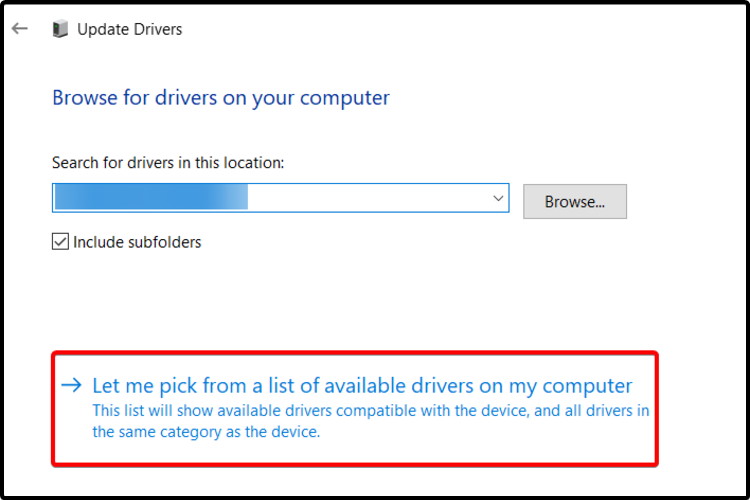Click the word "subfolders" next to the checkbox

click(x=163, y=242)
